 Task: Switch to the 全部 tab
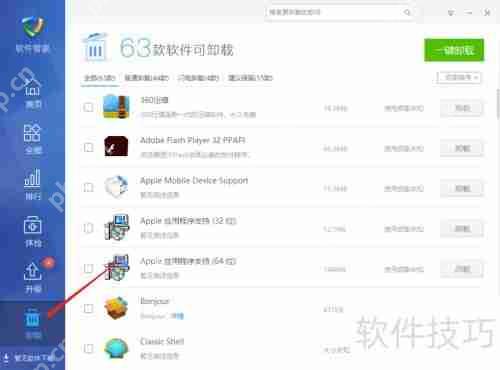pyautogui.click(x=99, y=78)
